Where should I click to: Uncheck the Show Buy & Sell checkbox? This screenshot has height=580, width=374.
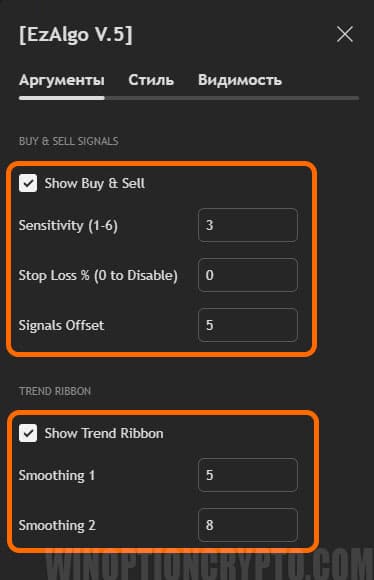point(28,183)
